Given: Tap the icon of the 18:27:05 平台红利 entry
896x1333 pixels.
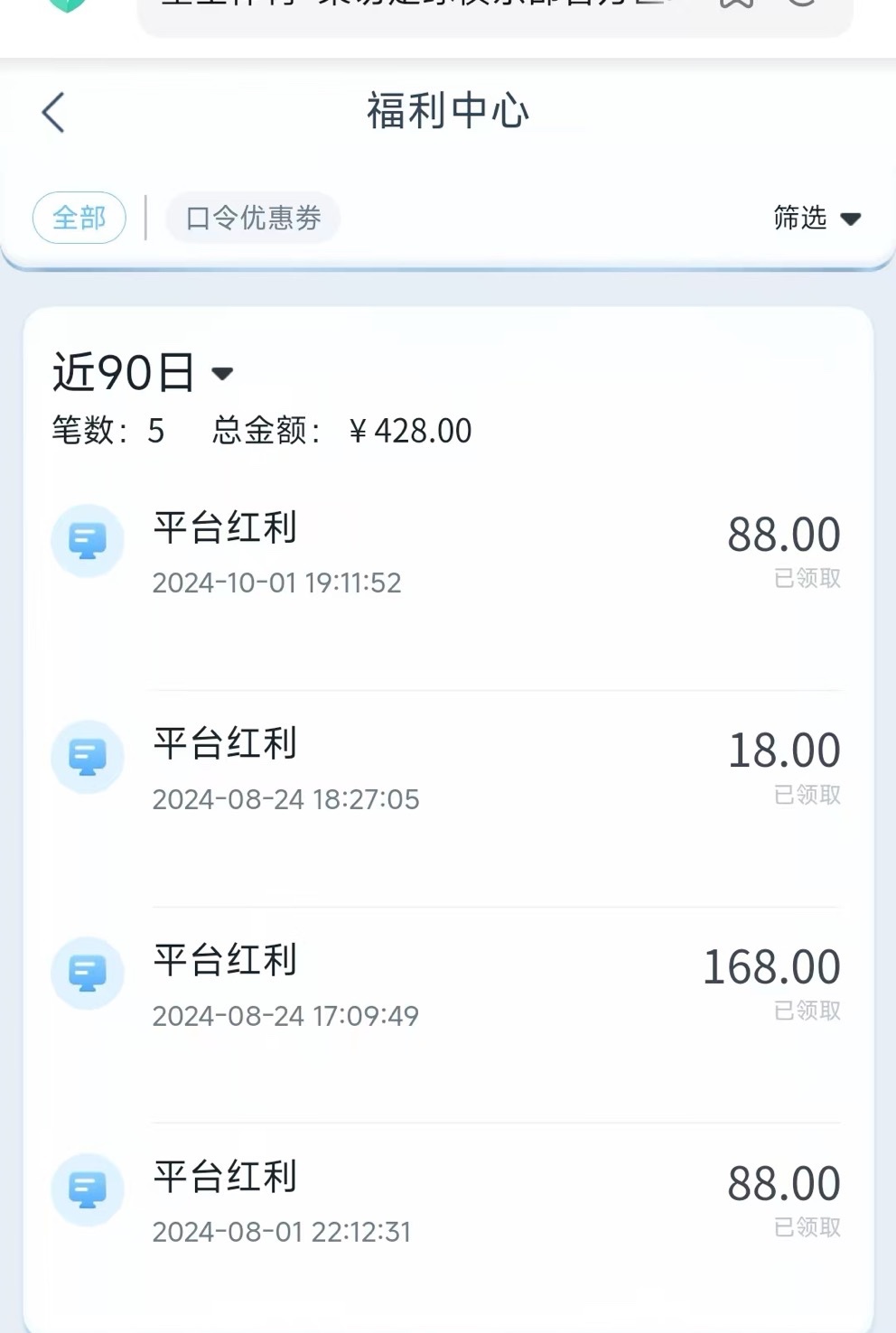Looking at the screenshot, I should (88, 757).
